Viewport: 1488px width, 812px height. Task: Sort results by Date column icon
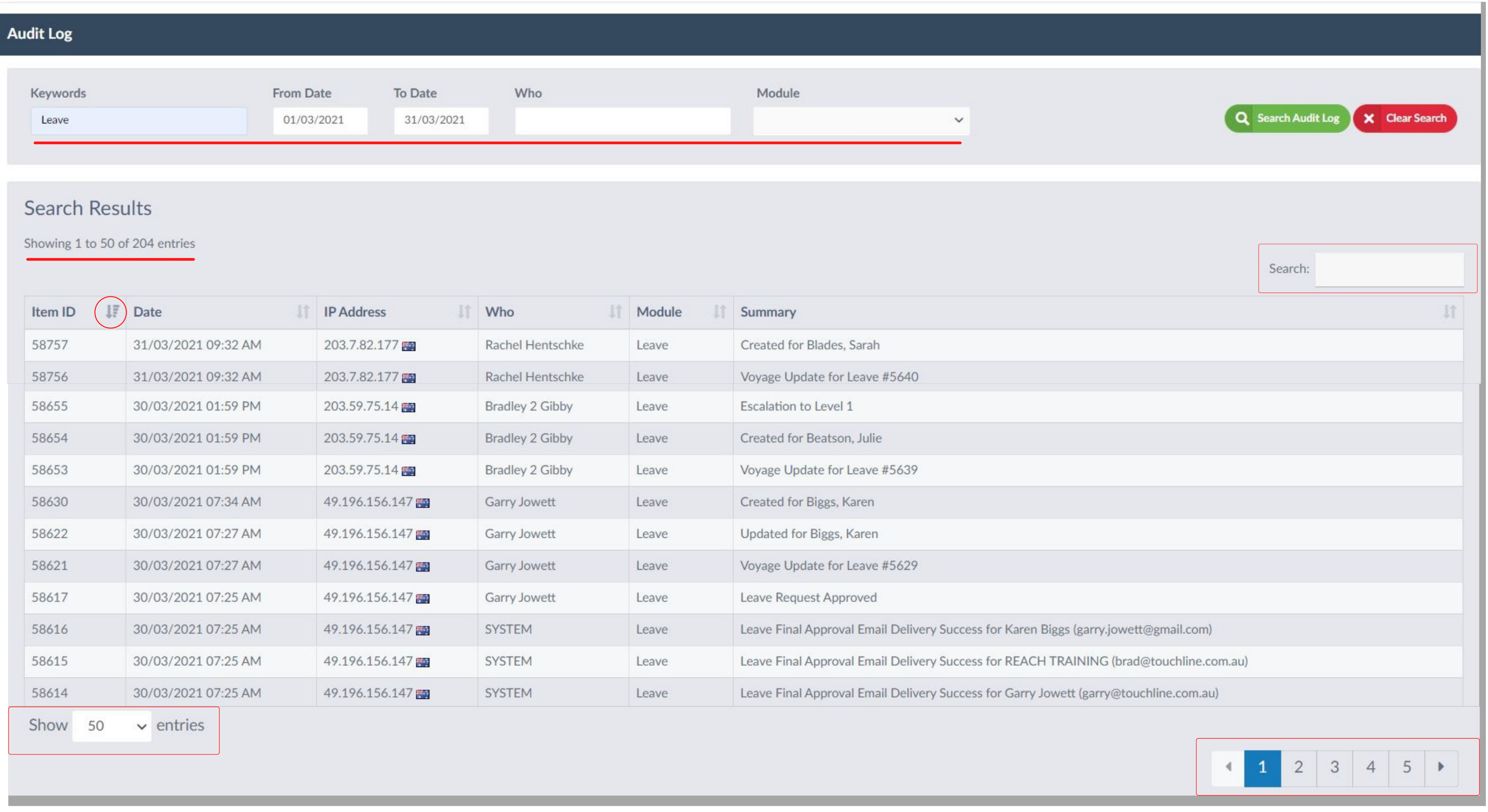303,312
